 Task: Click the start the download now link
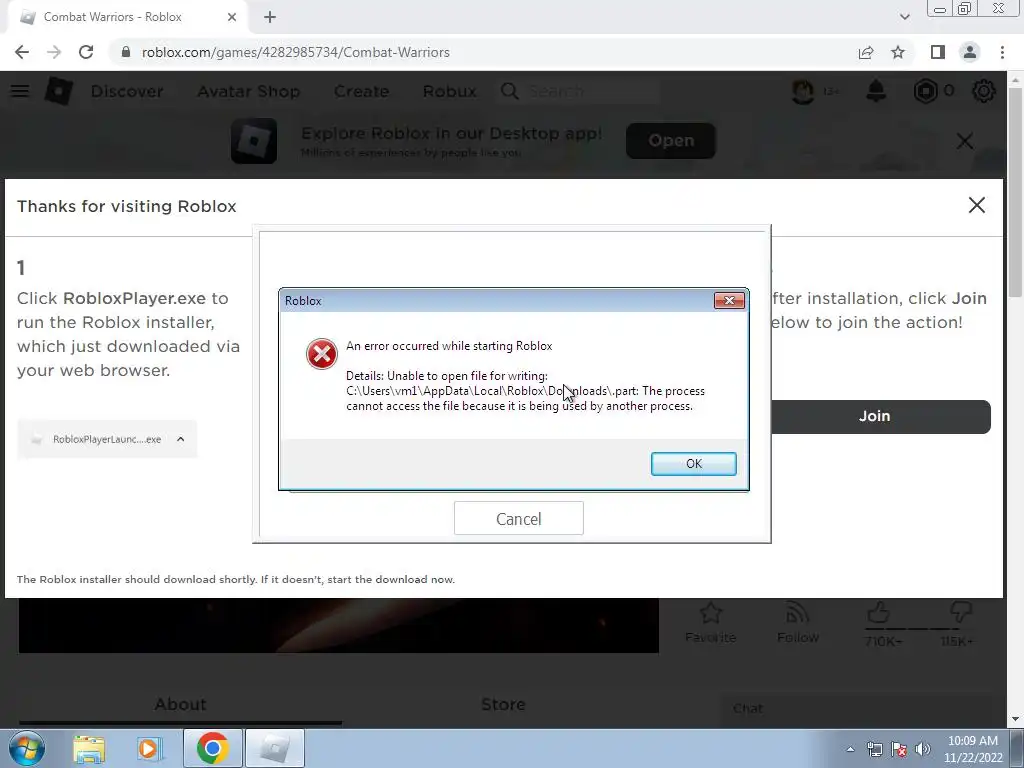pos(391,579)
